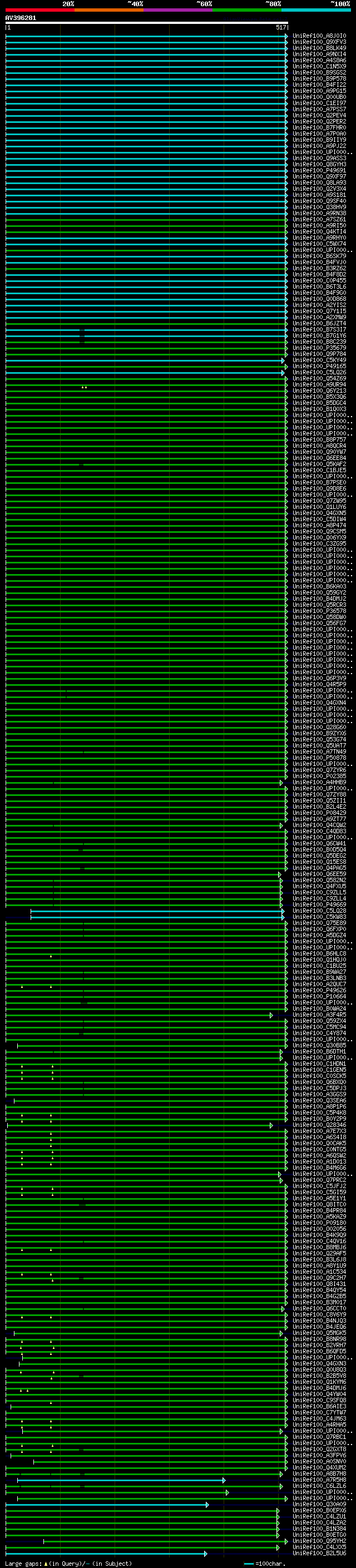Open hit UniRef100_Q75E89
The height and width of the screenshot is (1568, 356).
click(319, 923)
